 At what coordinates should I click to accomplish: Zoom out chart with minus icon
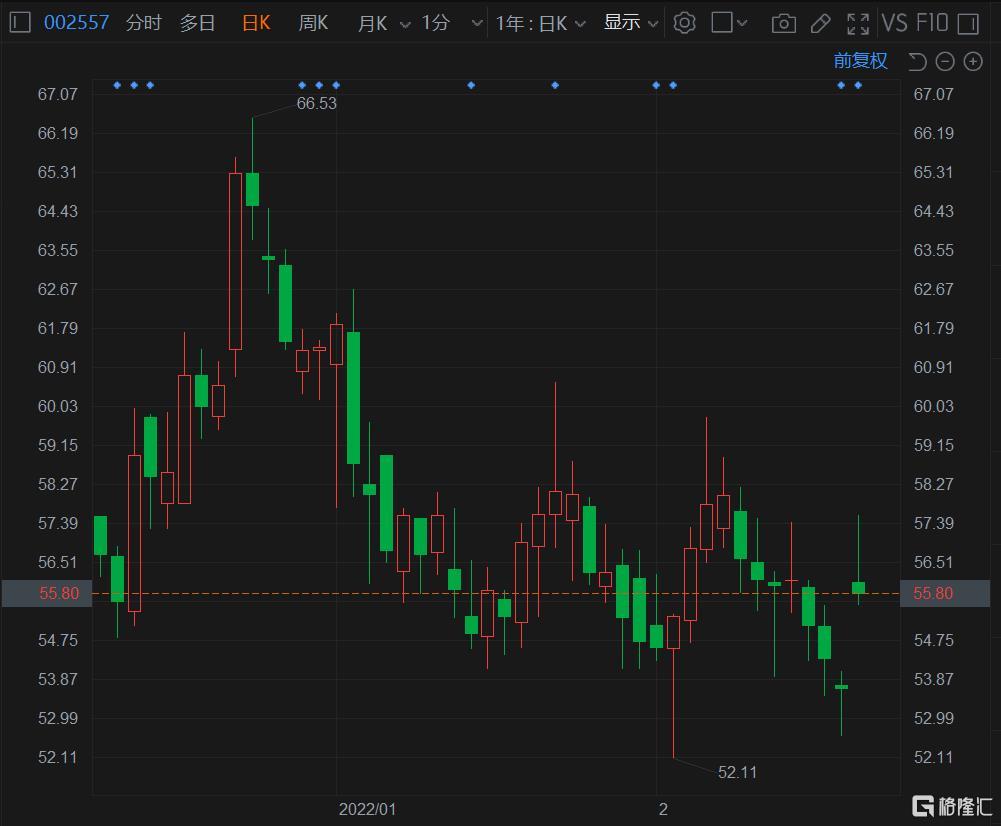(945, 62)
